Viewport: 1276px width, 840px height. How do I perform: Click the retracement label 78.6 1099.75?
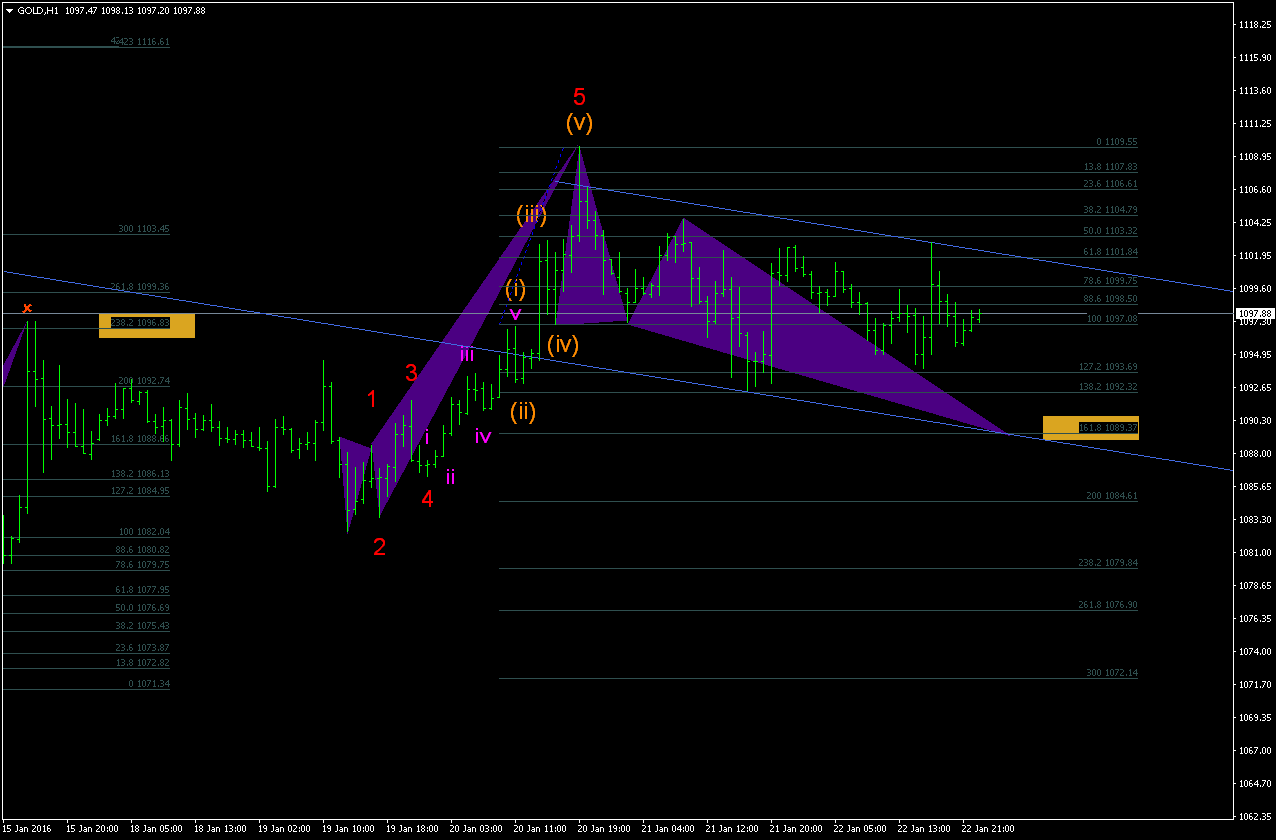pos(1111,281)
